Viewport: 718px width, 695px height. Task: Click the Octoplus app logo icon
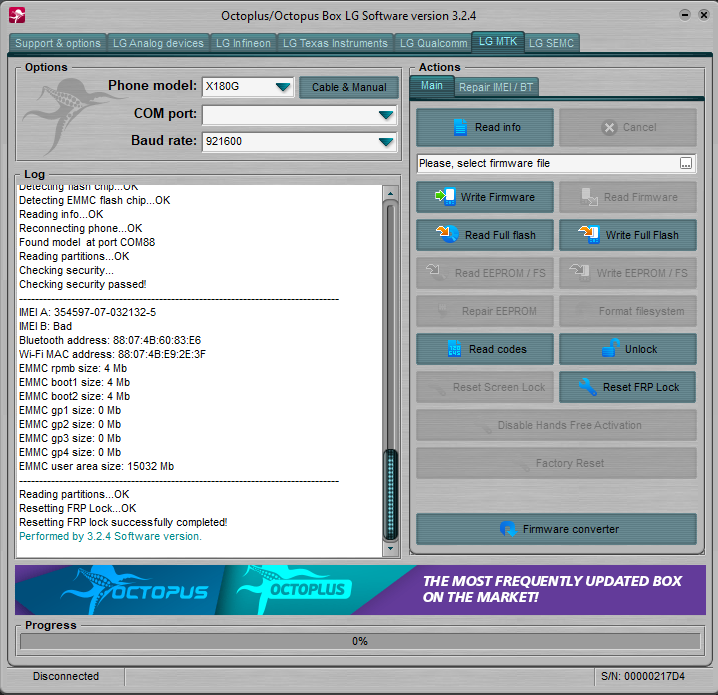pyautogui.click(x=17, y=16)
